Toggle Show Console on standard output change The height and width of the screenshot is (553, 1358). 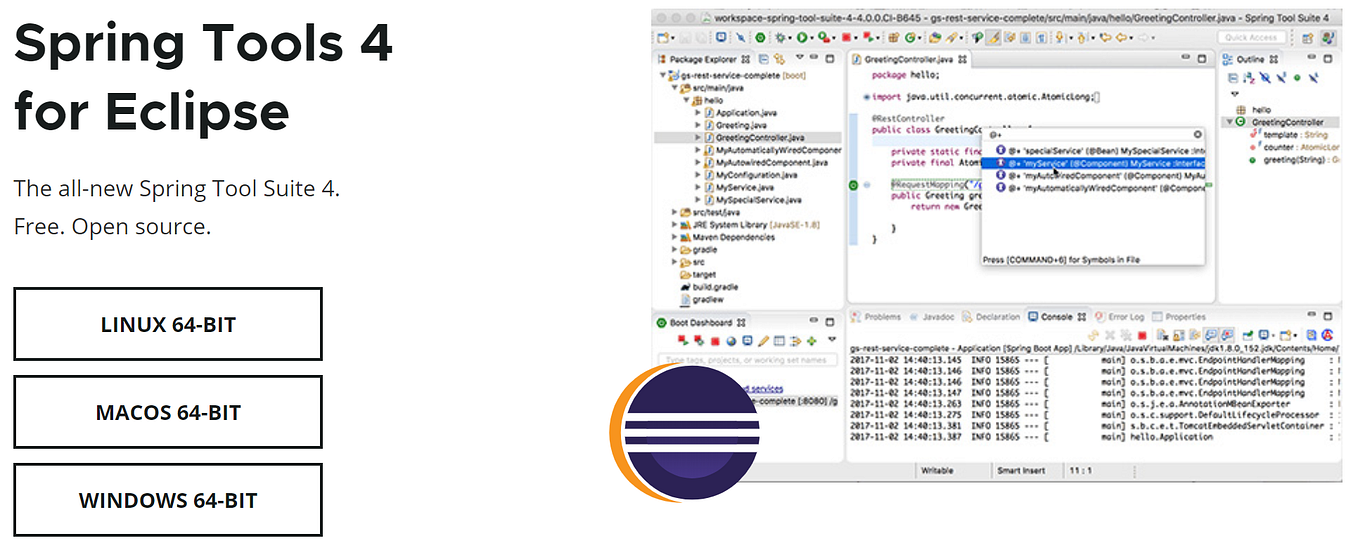coord(1211,336)
